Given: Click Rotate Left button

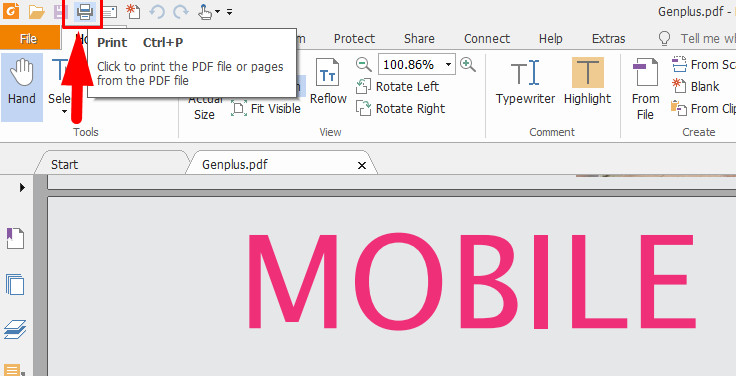Looking at the screenshot, I should tap(398, 86).
